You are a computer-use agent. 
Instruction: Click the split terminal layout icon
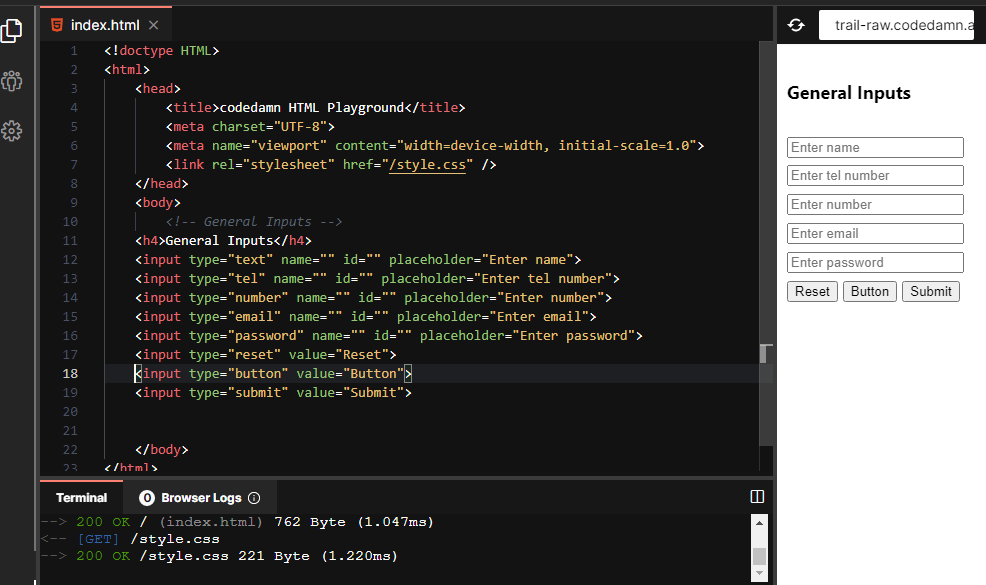757,497
